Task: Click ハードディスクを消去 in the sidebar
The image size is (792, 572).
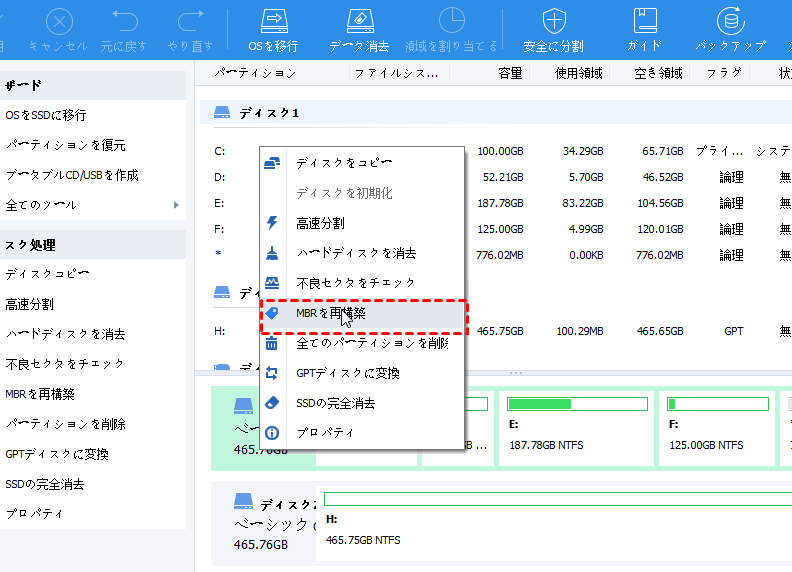Action: click(65, 334)
